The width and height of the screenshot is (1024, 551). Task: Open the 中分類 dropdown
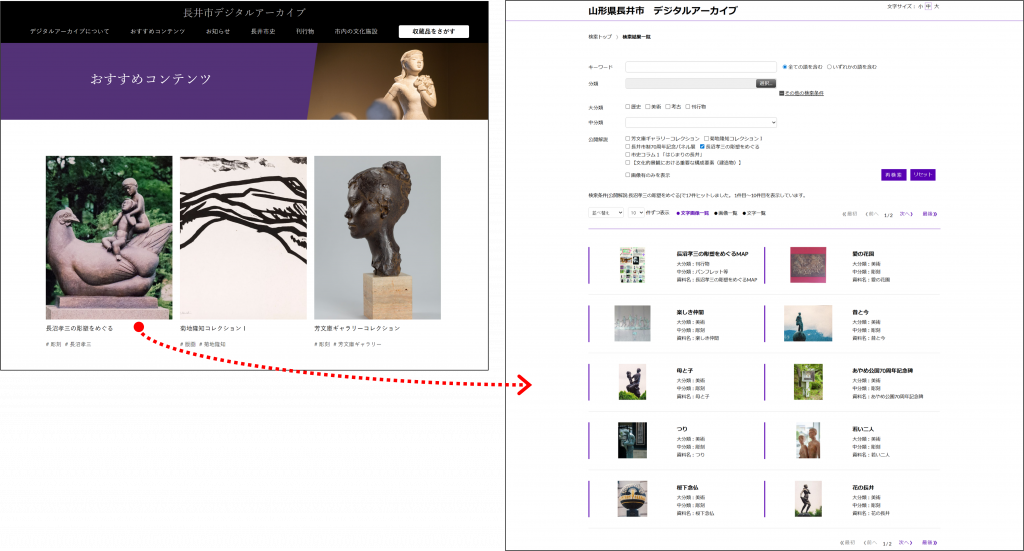(x=686, y=122)
